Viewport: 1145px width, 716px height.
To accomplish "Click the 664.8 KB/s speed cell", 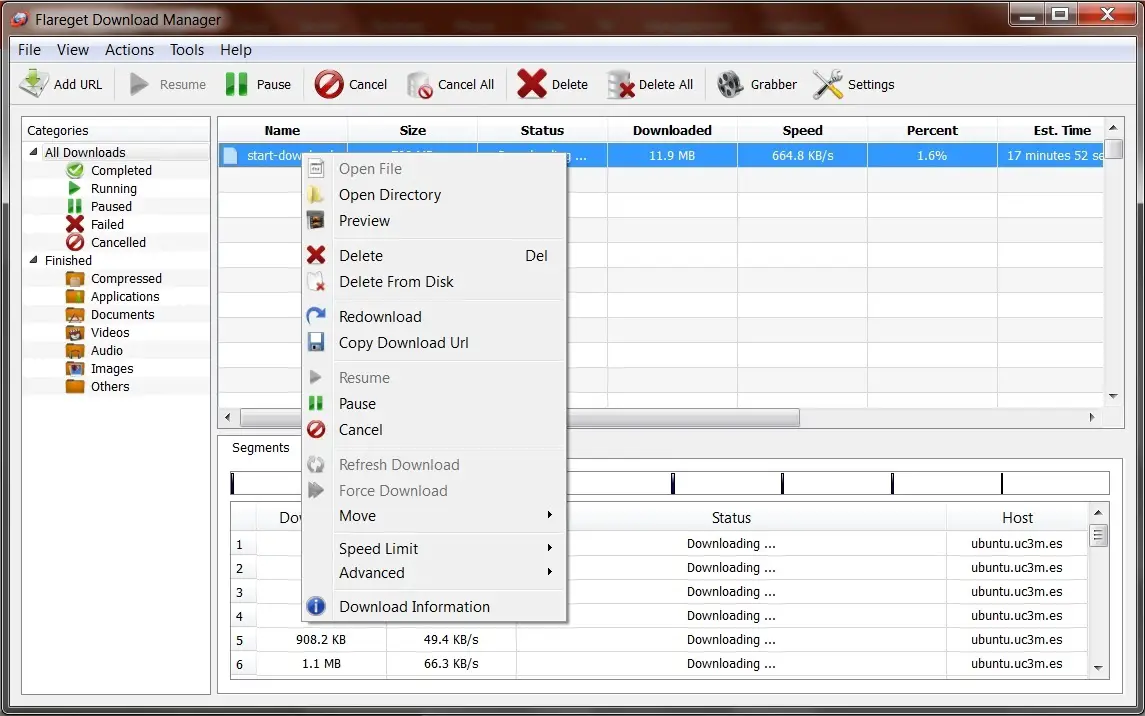I will 803,155.
